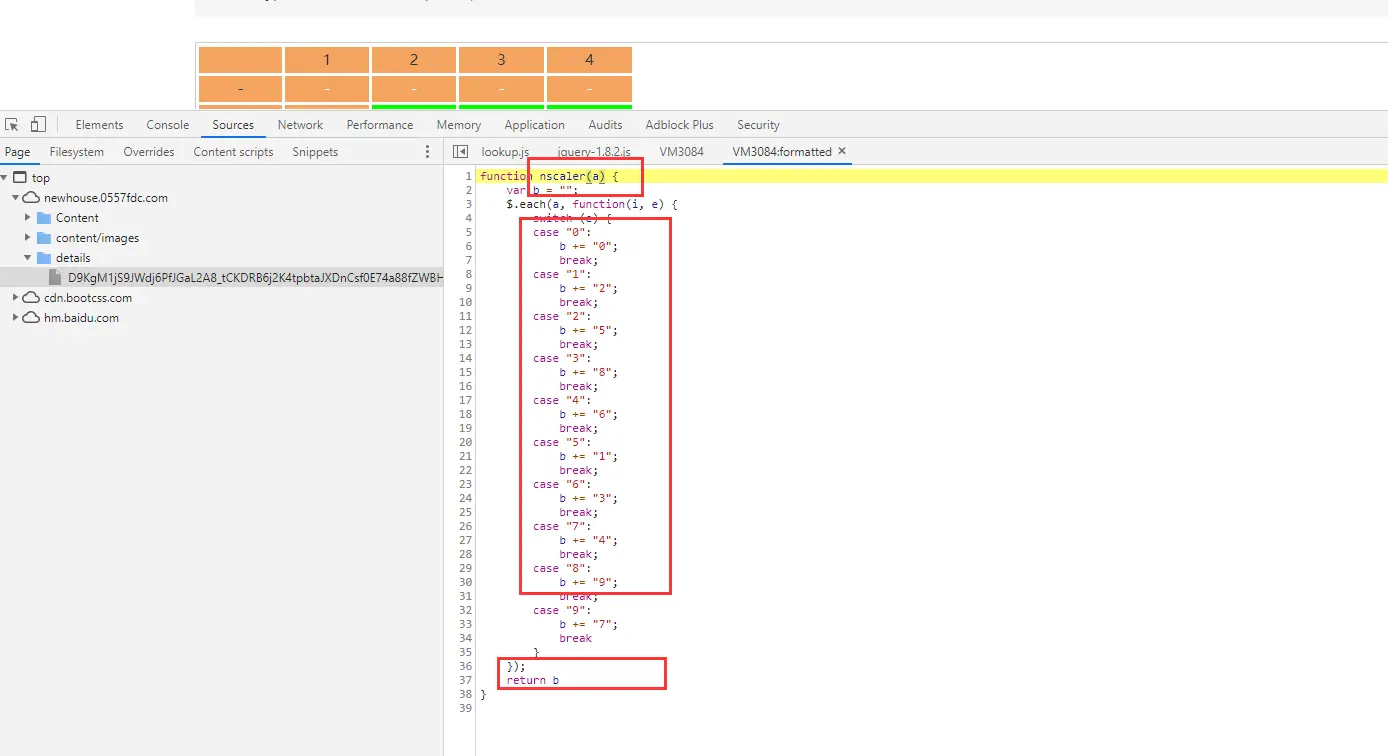Click the code line case "9":
1388x756 pixels.
[562, 610]
